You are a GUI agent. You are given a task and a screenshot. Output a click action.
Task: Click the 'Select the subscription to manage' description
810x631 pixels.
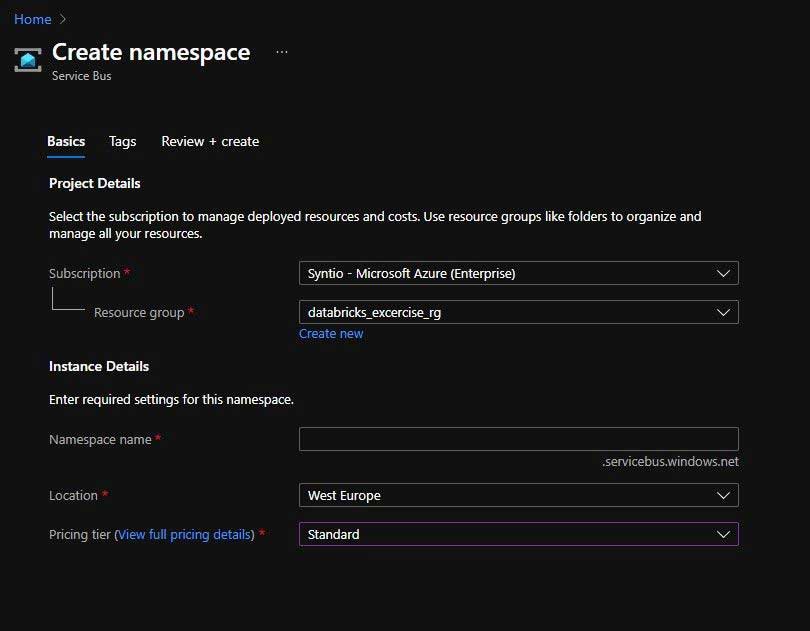pos(375,225)
